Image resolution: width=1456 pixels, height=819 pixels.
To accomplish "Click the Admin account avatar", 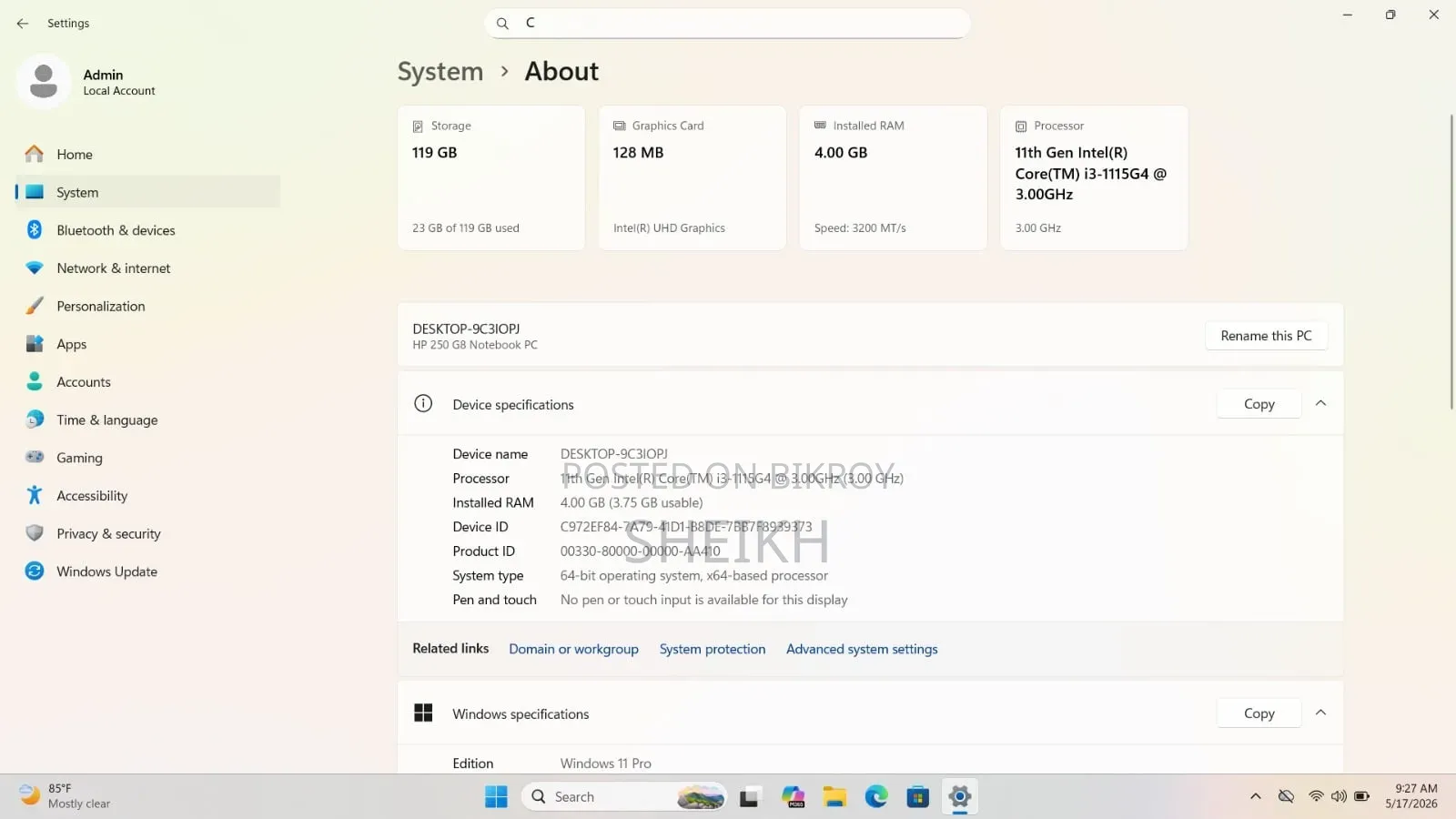I will pos(43,82).
